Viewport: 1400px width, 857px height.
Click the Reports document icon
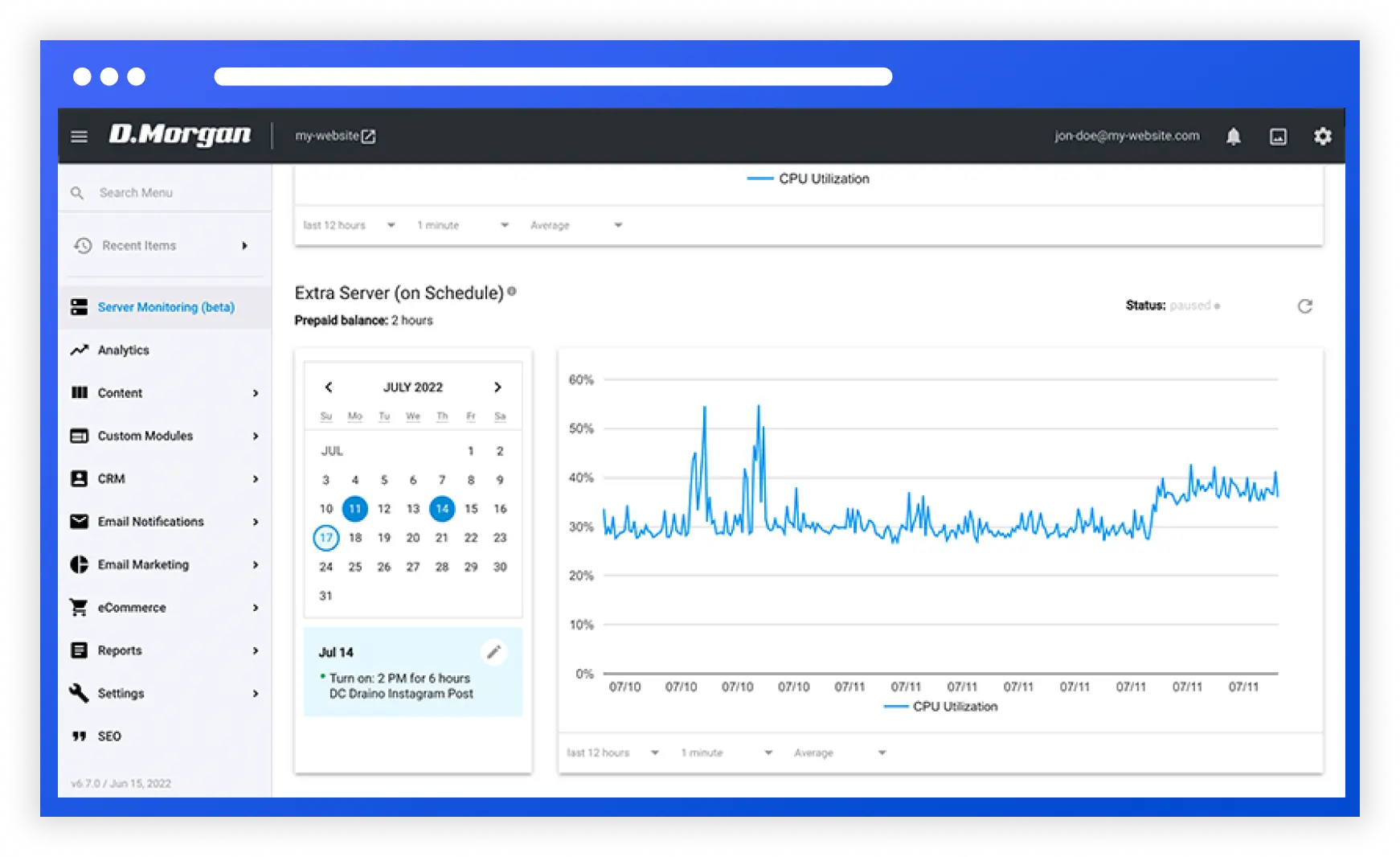pyautogui.click(x=79, y=650)
